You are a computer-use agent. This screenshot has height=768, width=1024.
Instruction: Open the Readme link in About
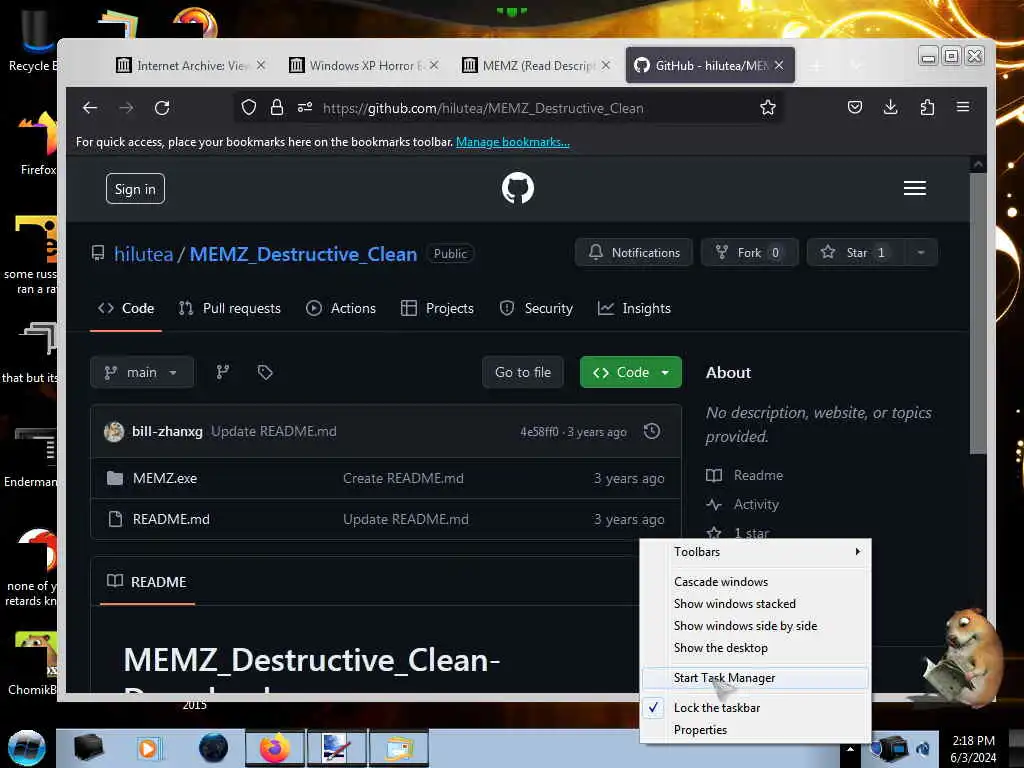[x=758, y=475]
